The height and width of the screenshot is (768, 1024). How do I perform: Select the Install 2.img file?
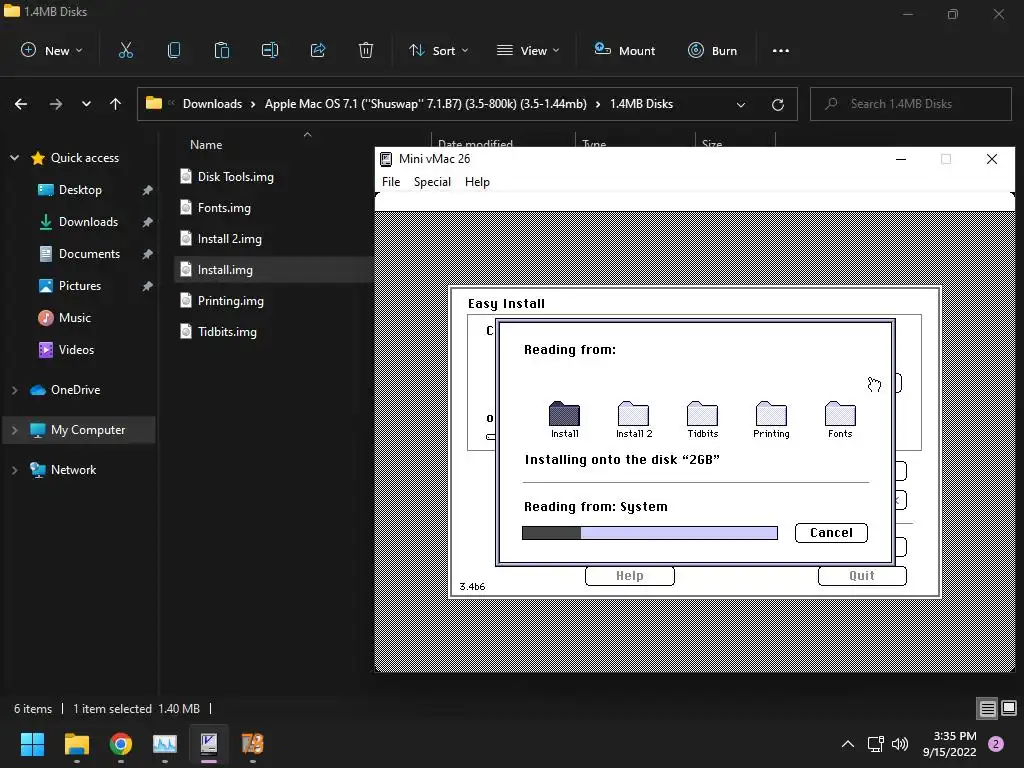229,238
